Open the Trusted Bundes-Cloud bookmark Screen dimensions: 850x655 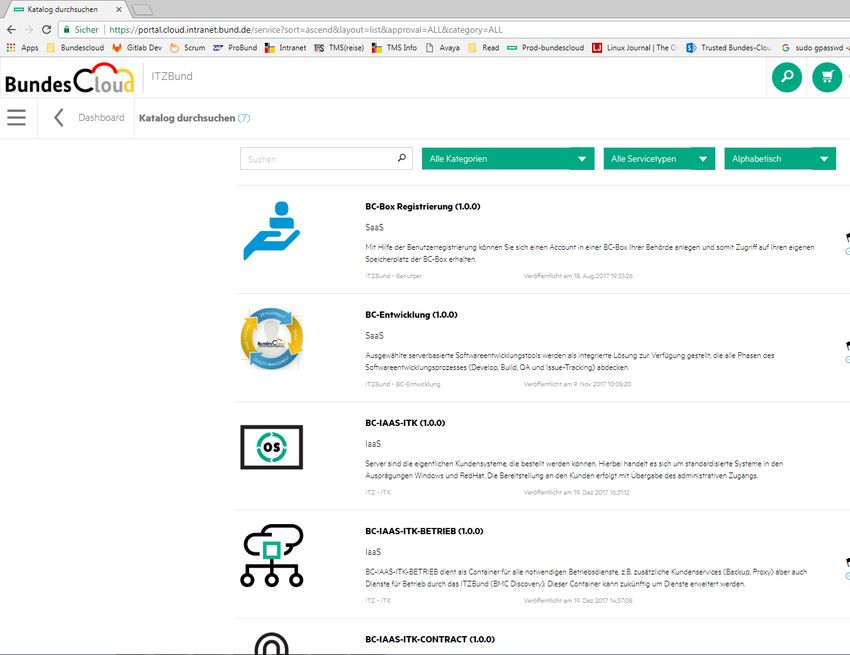[729, 48]
